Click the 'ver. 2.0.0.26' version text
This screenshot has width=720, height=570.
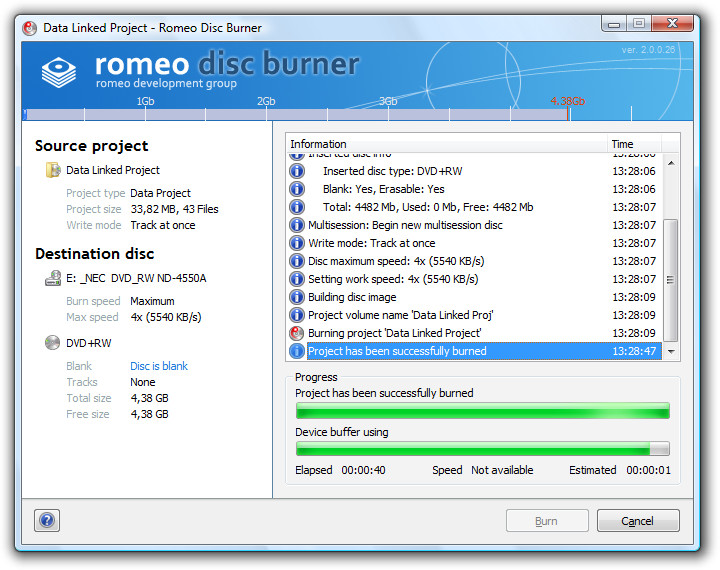(648, 50)
